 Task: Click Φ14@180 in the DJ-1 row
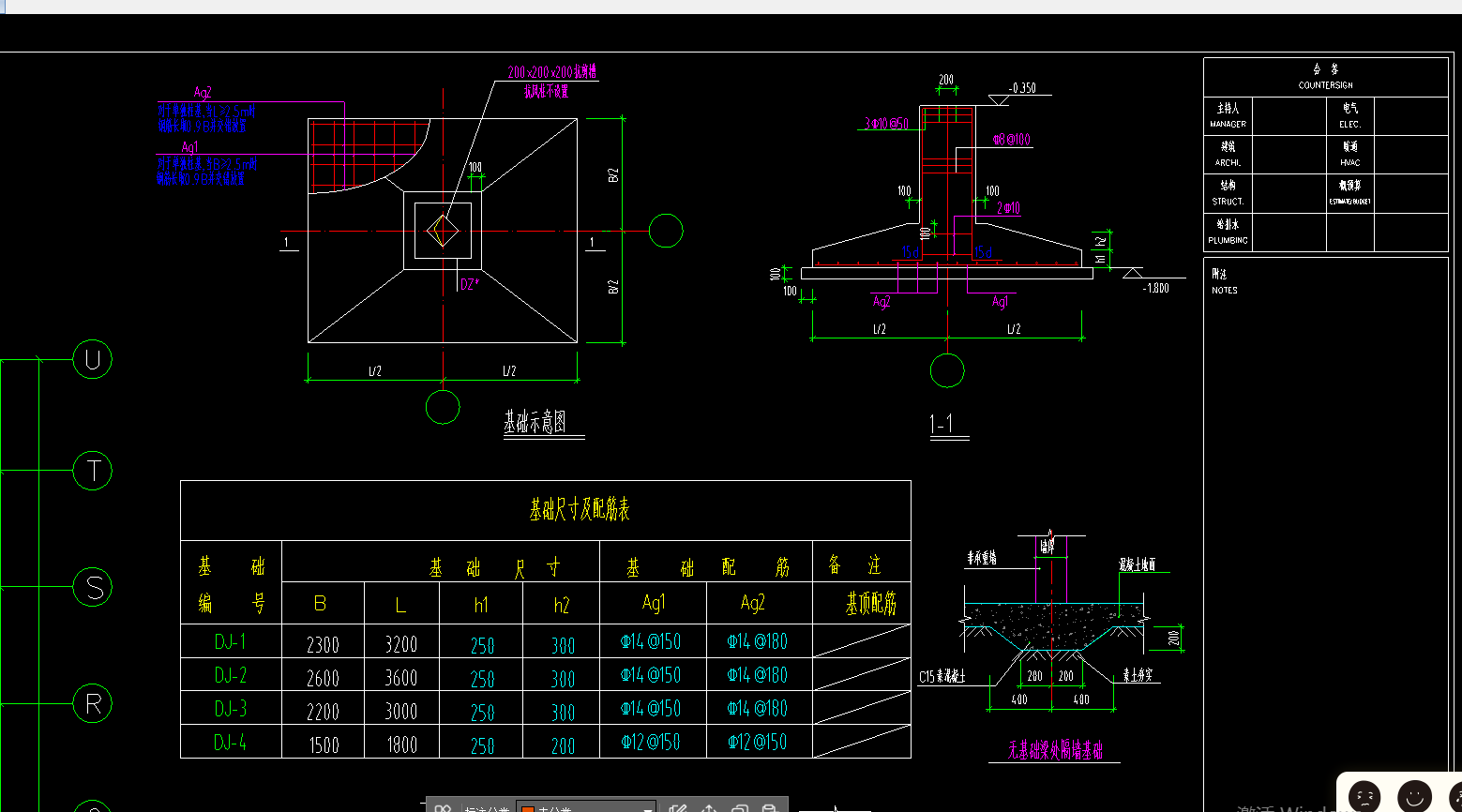[x=758, y=641]
